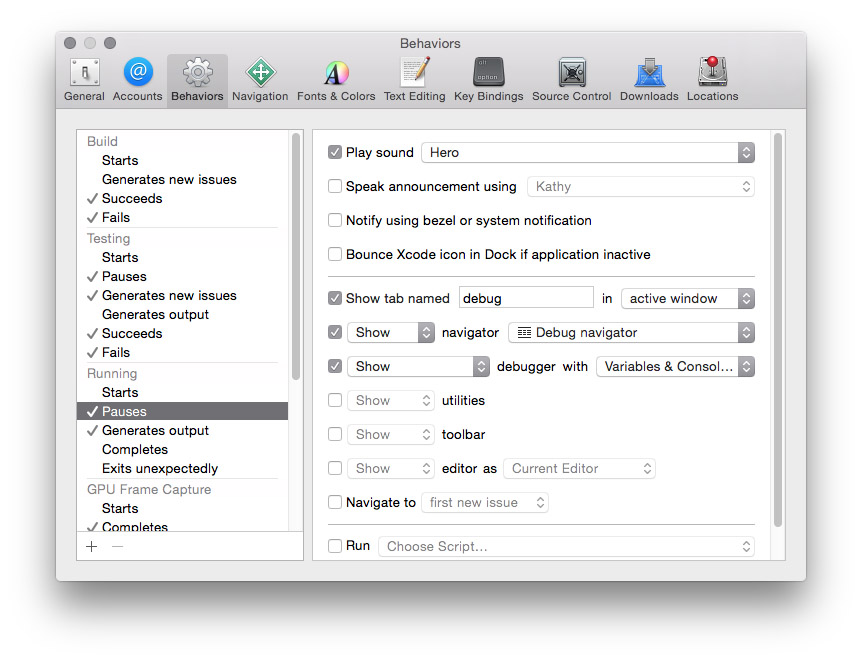
Task: Select the highlighted Running Pauses behavior
Action: tap(183, 411)
